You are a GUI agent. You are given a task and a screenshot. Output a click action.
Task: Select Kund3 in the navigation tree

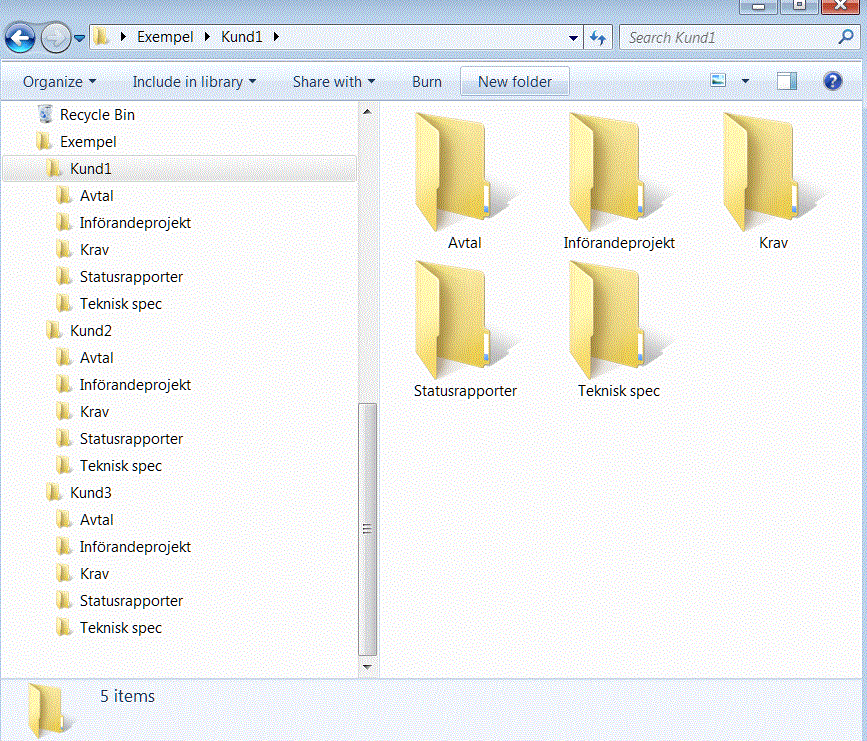[91, 493]
